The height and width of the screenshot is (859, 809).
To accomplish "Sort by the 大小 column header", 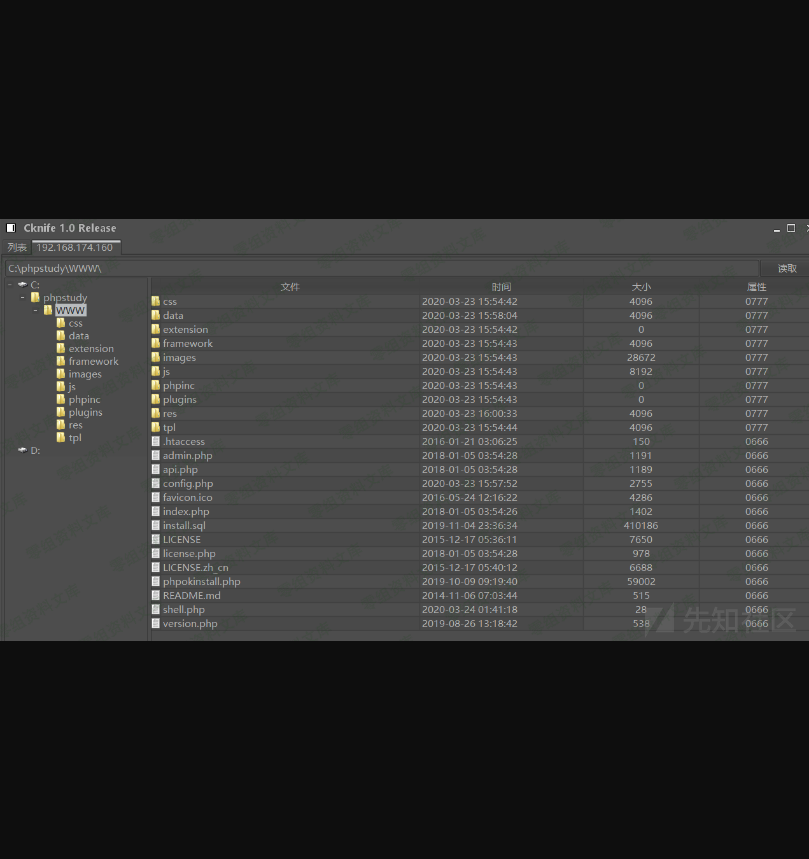I will [x=641, y=287].
